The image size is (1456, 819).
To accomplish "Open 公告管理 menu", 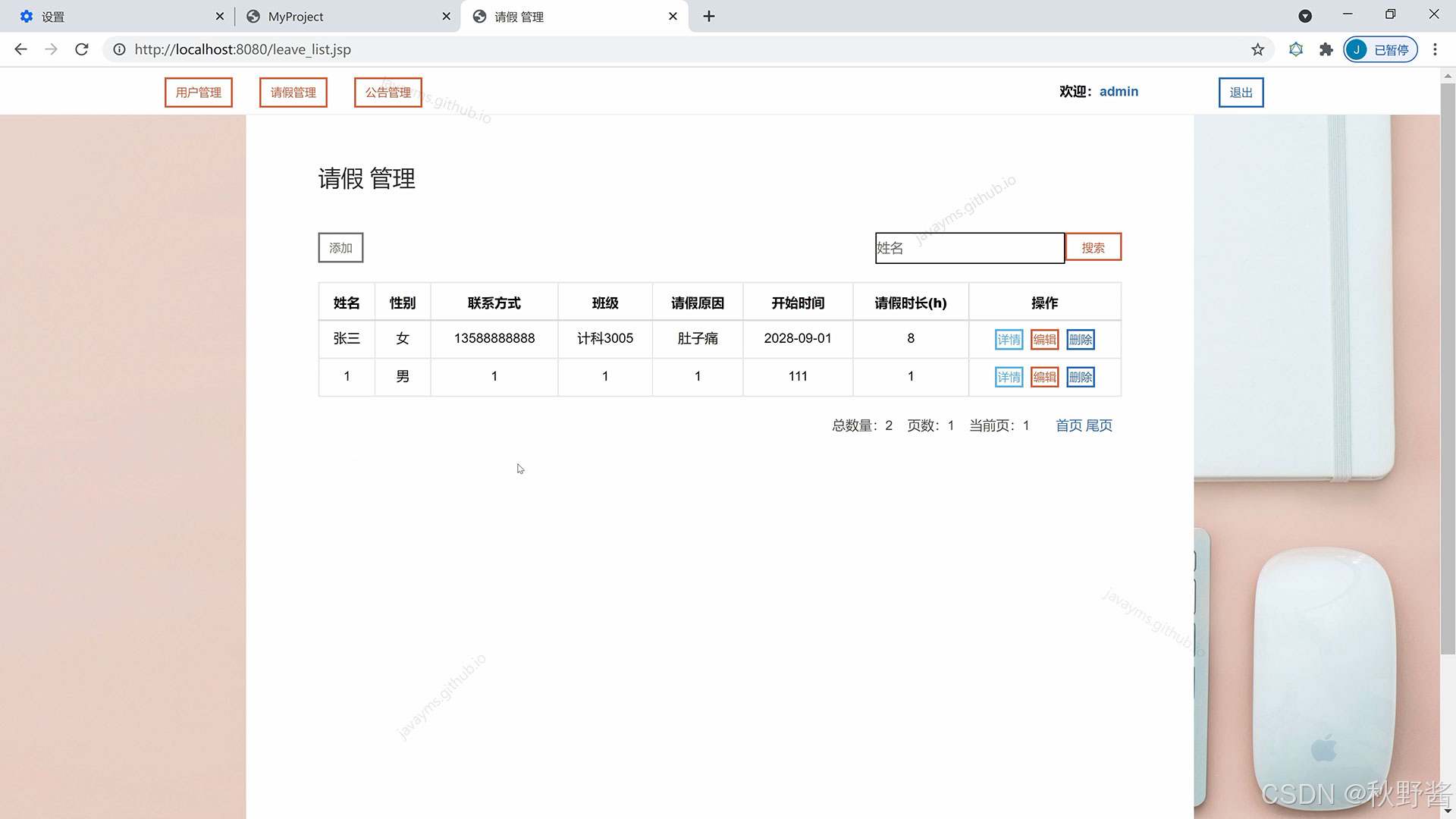I will [388, 93].
